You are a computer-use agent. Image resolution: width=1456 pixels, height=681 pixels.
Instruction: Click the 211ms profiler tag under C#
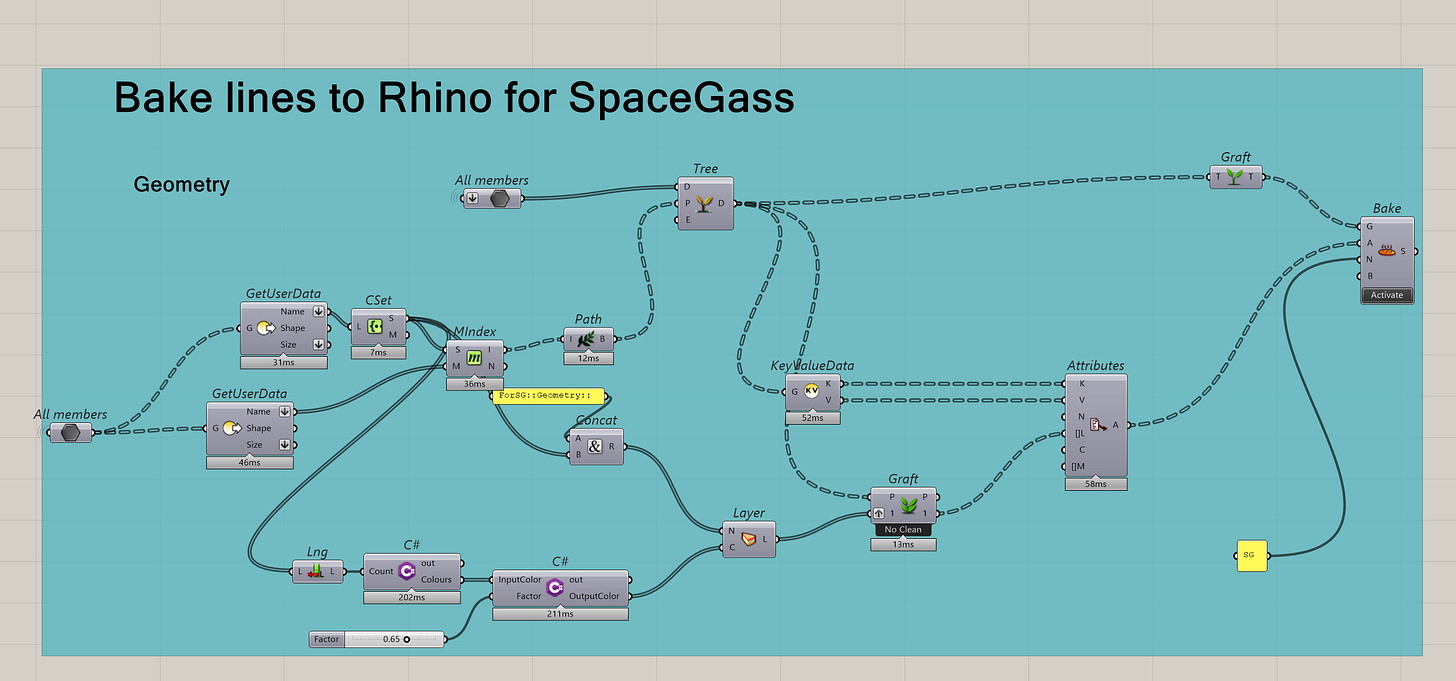tap(561, 614)
